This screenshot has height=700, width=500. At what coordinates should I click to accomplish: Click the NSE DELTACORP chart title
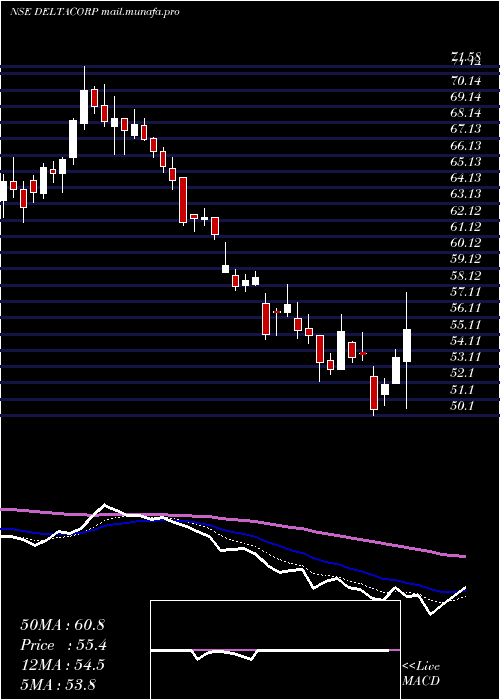tap(95, 12)
